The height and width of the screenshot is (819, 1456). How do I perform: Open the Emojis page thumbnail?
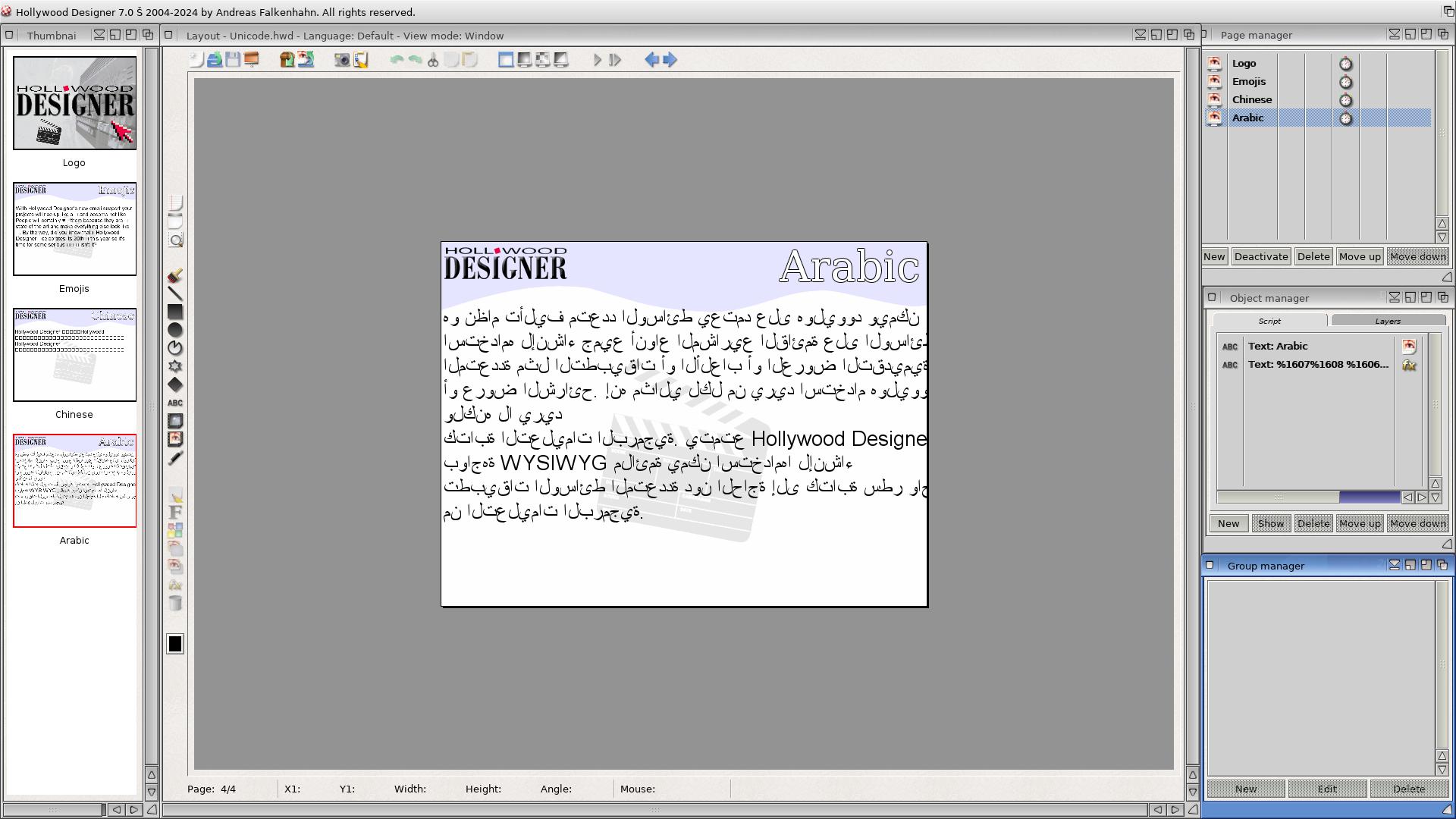(x=74, y=229)
